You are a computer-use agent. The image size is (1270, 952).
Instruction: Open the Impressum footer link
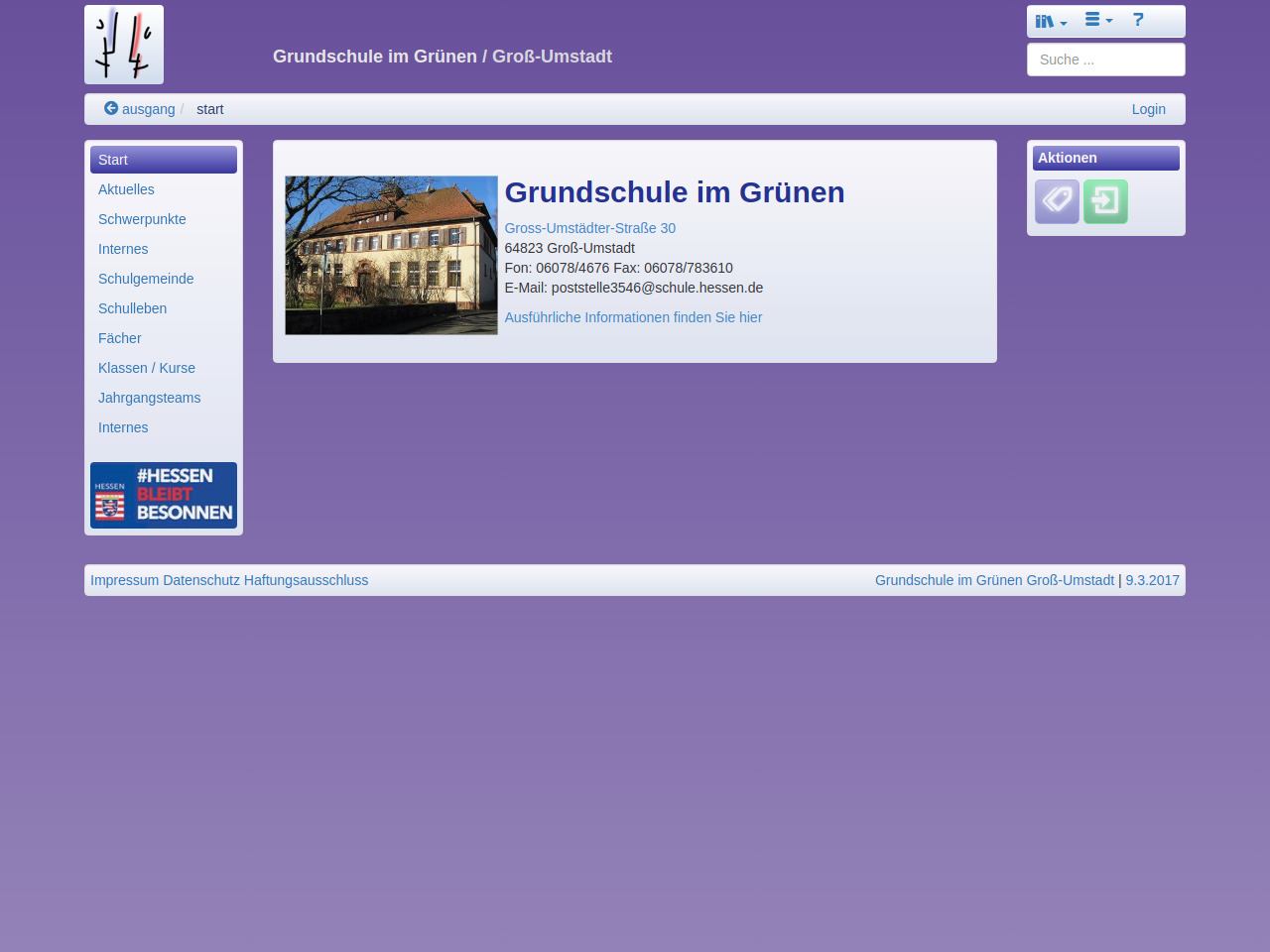[x=124, y=580]
